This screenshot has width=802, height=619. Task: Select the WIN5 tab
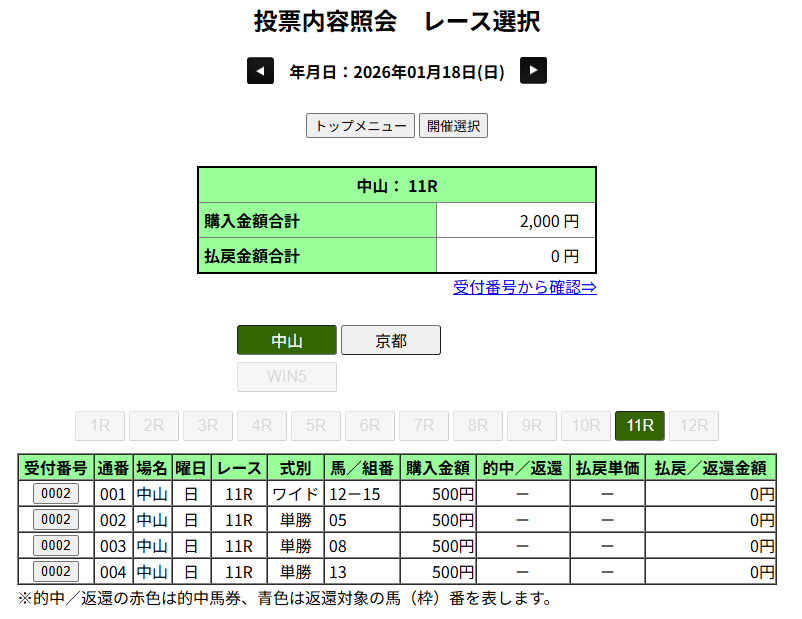287,377
